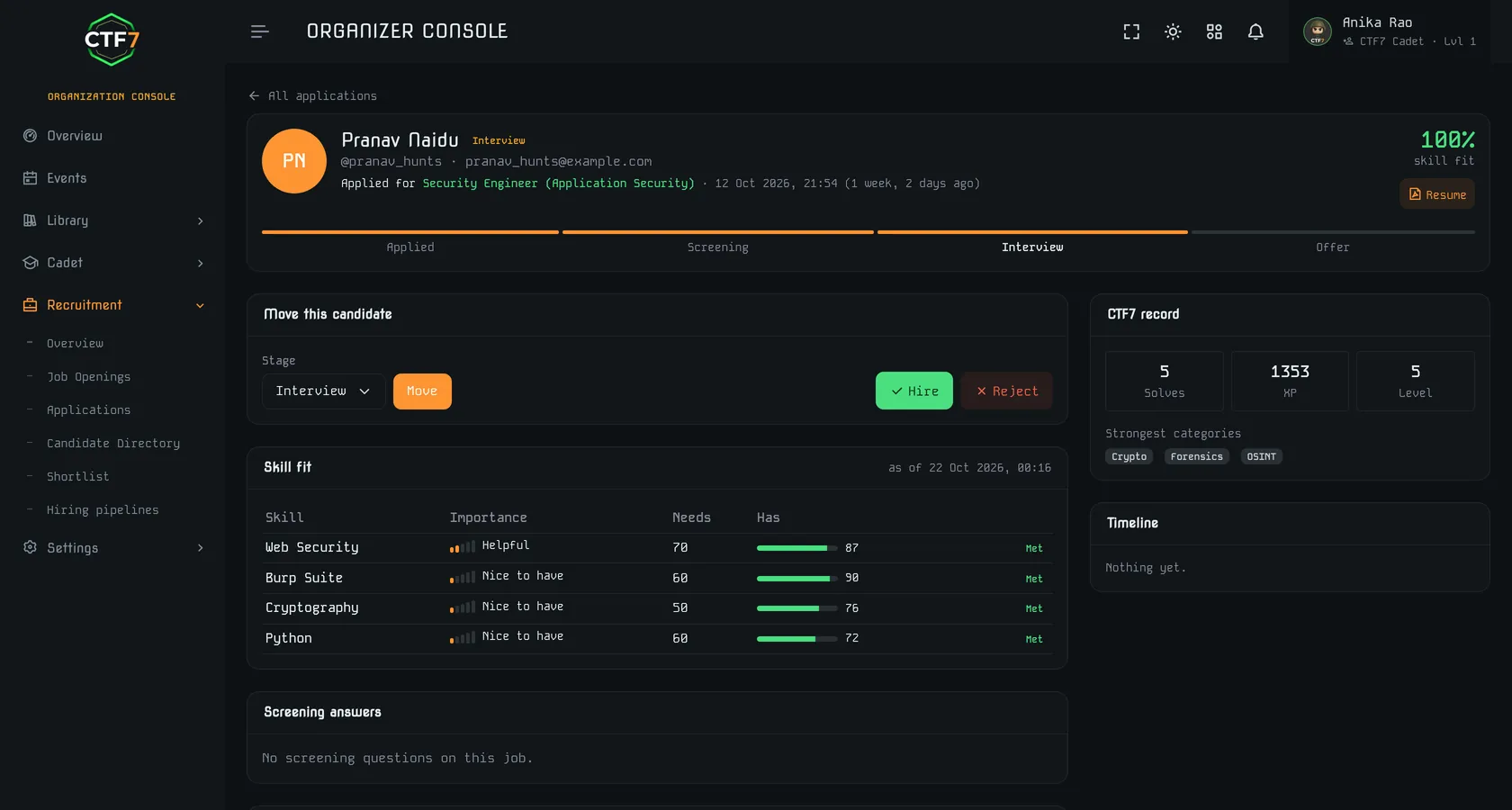Open notifications bell
Screen dimensions: 1512x810
coord(1255,31)
